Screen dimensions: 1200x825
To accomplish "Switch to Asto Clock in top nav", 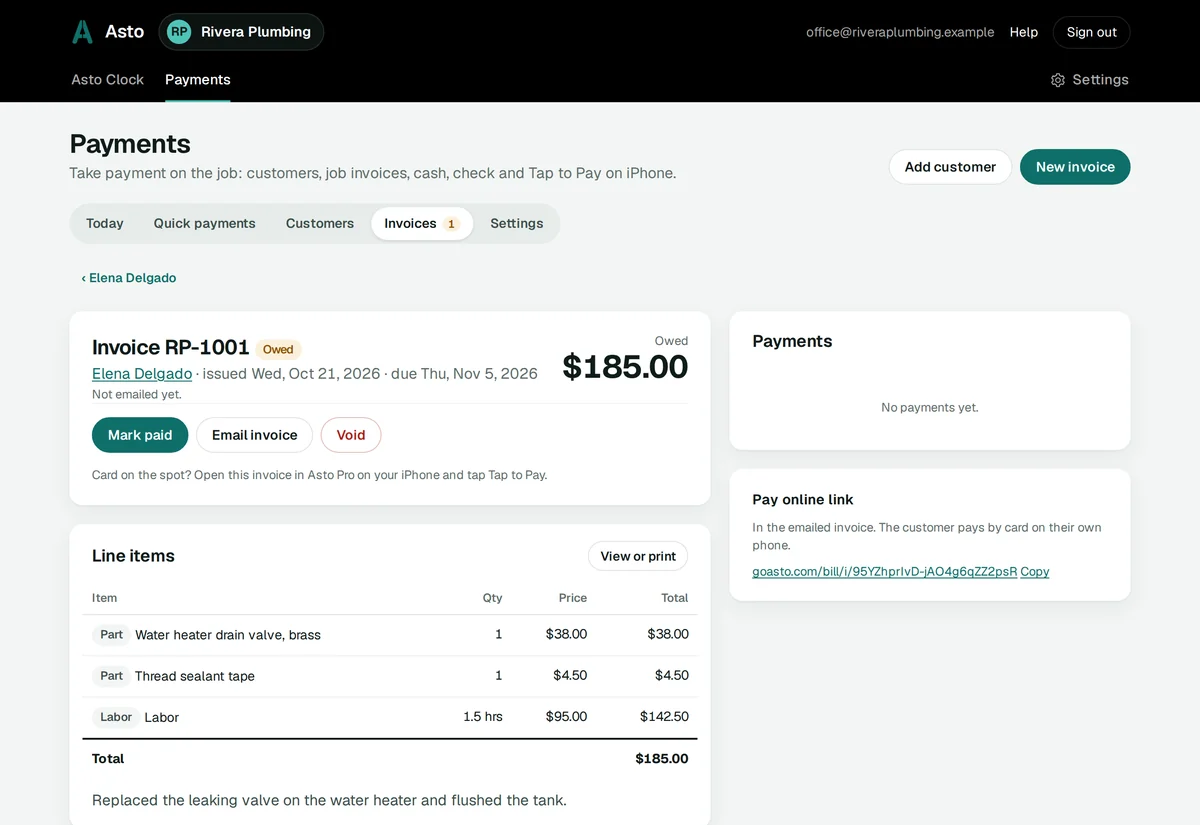I will (x=108, y=80).
